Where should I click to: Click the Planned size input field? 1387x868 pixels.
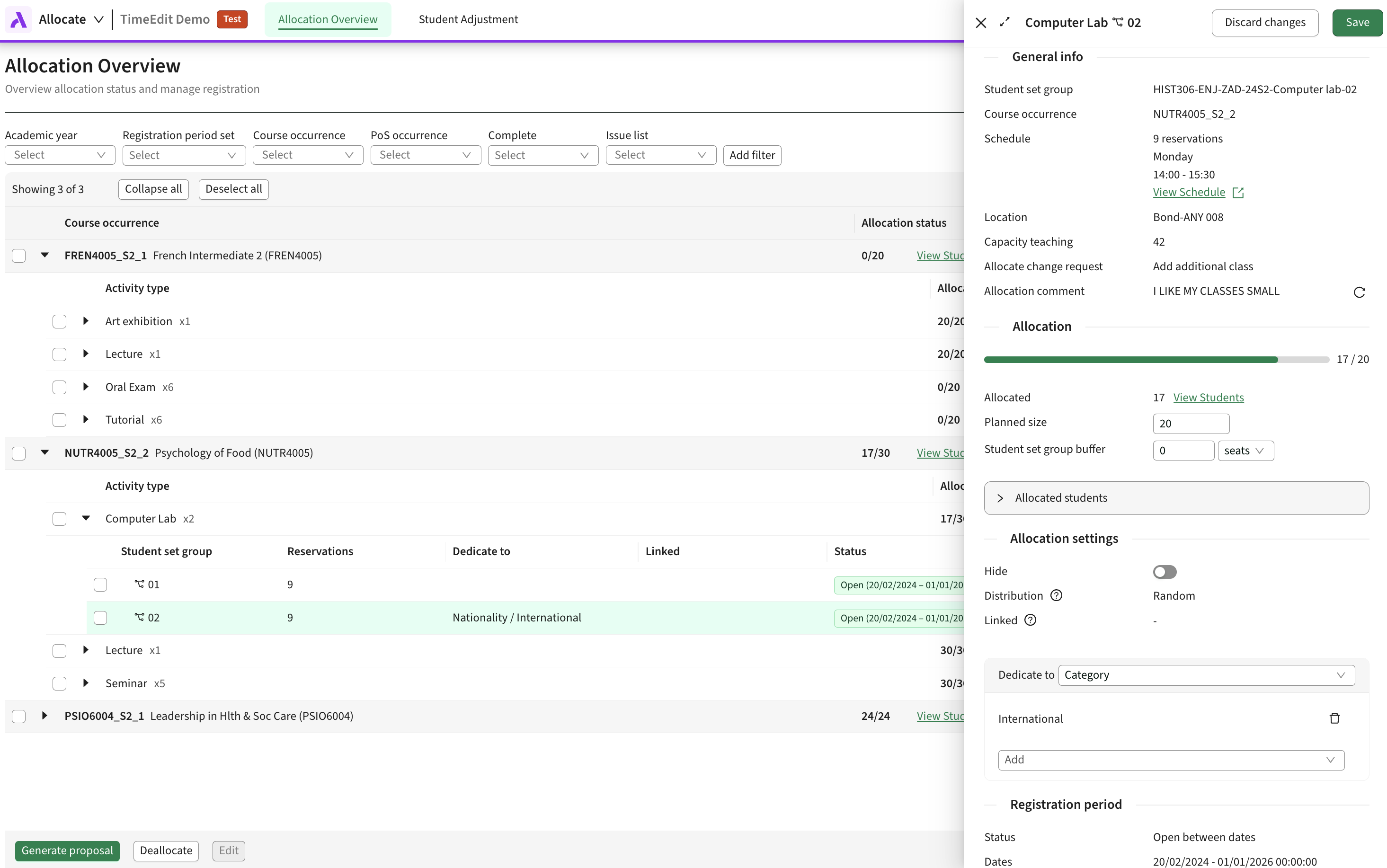1191,424
